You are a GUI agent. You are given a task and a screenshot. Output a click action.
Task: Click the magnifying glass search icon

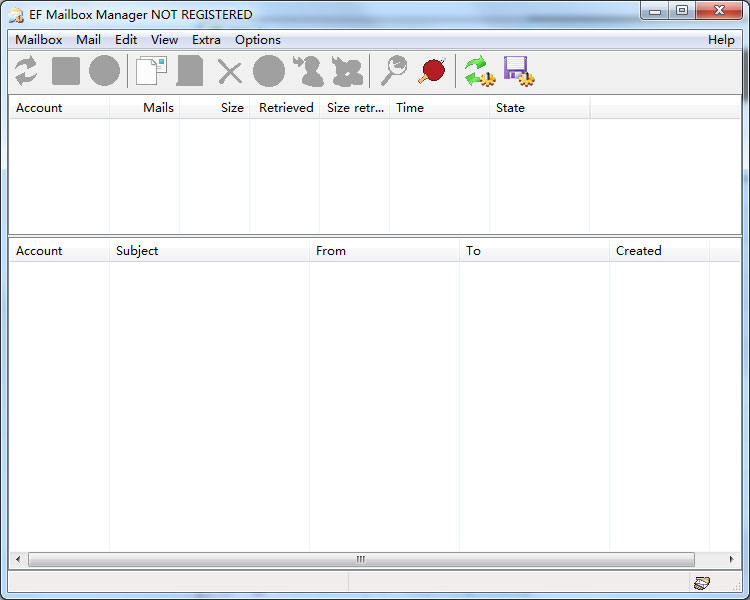[x=394, y=71]
